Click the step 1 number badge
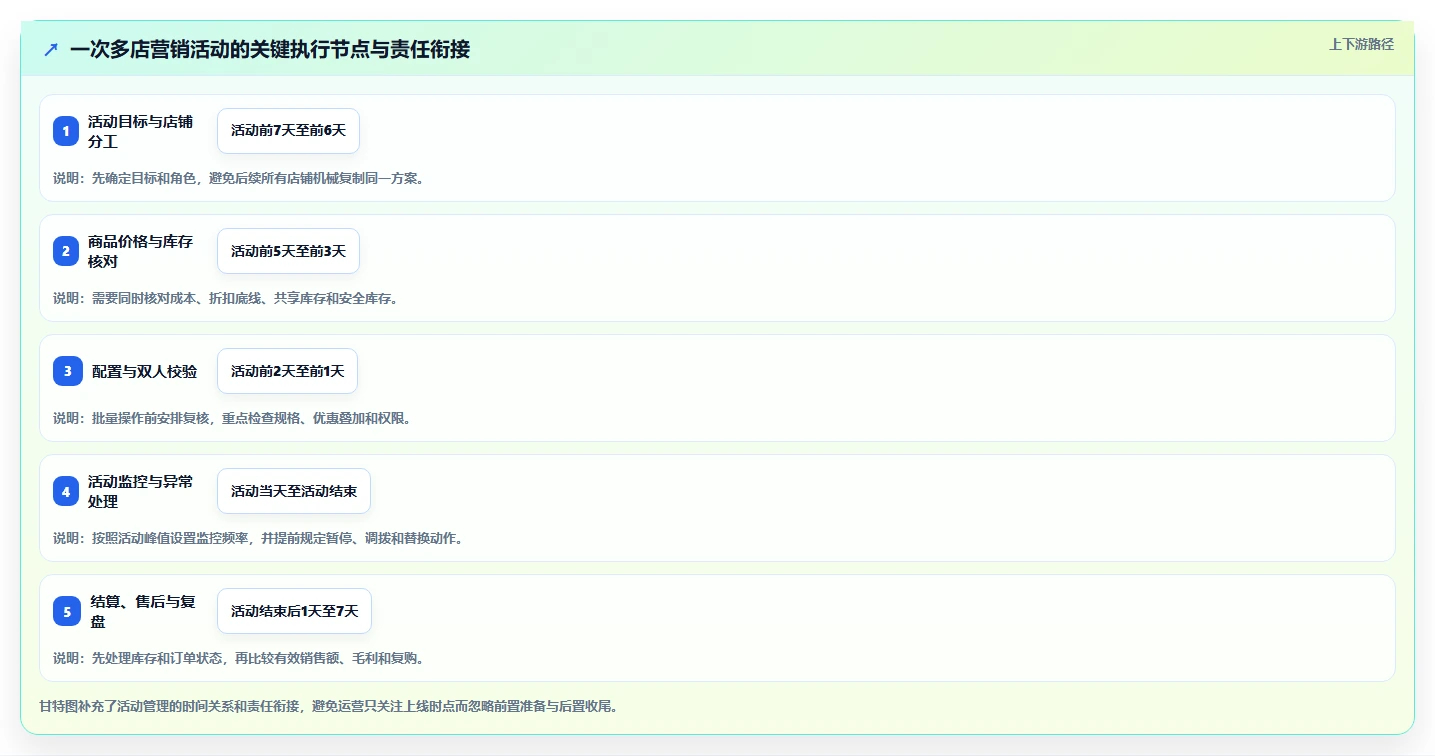The height and width of the screenshot is (756, 1435). [x=66, y=131]
